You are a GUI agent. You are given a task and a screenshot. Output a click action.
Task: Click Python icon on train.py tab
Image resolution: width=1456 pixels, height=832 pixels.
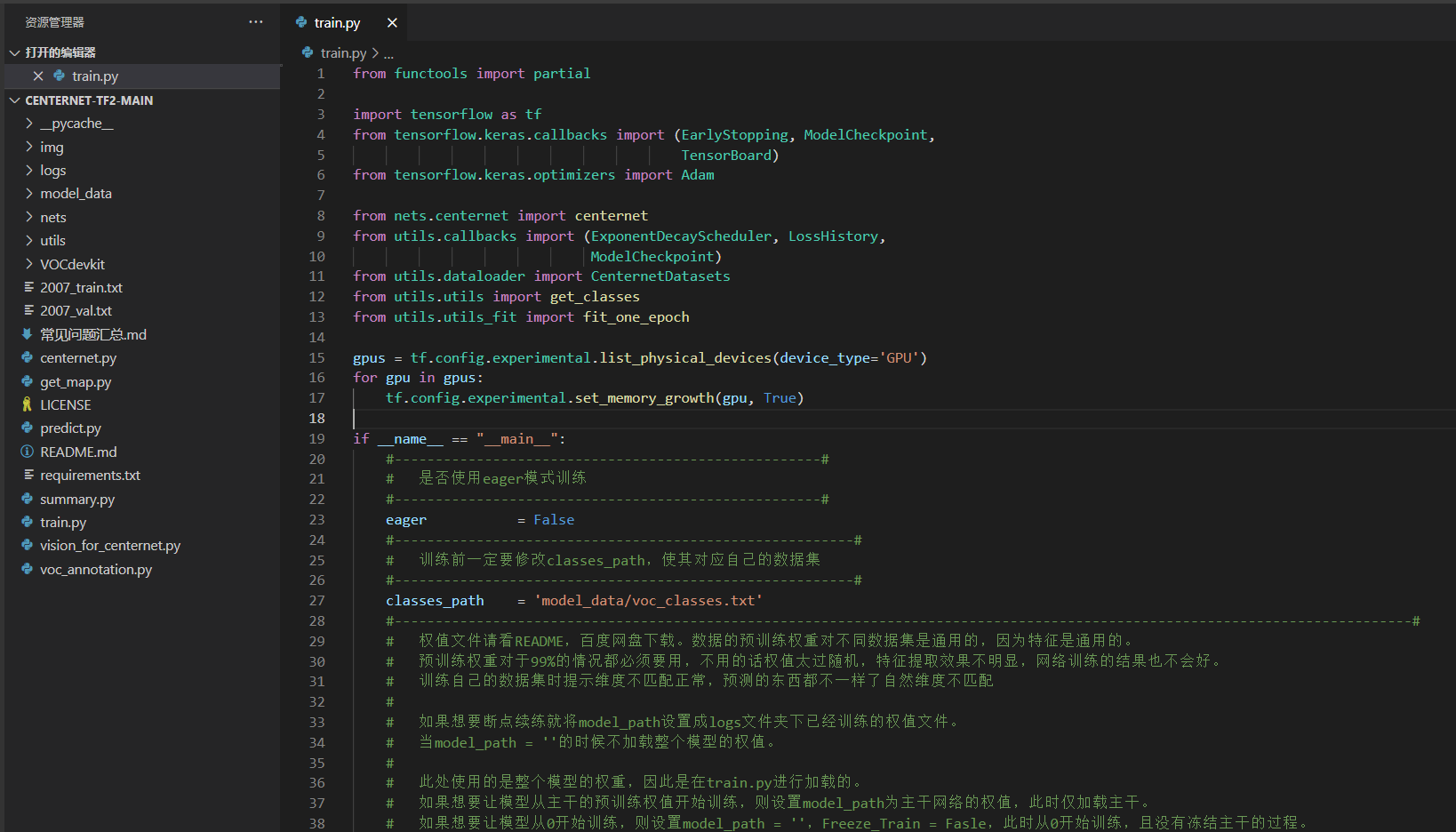click(x=301, y=22)
